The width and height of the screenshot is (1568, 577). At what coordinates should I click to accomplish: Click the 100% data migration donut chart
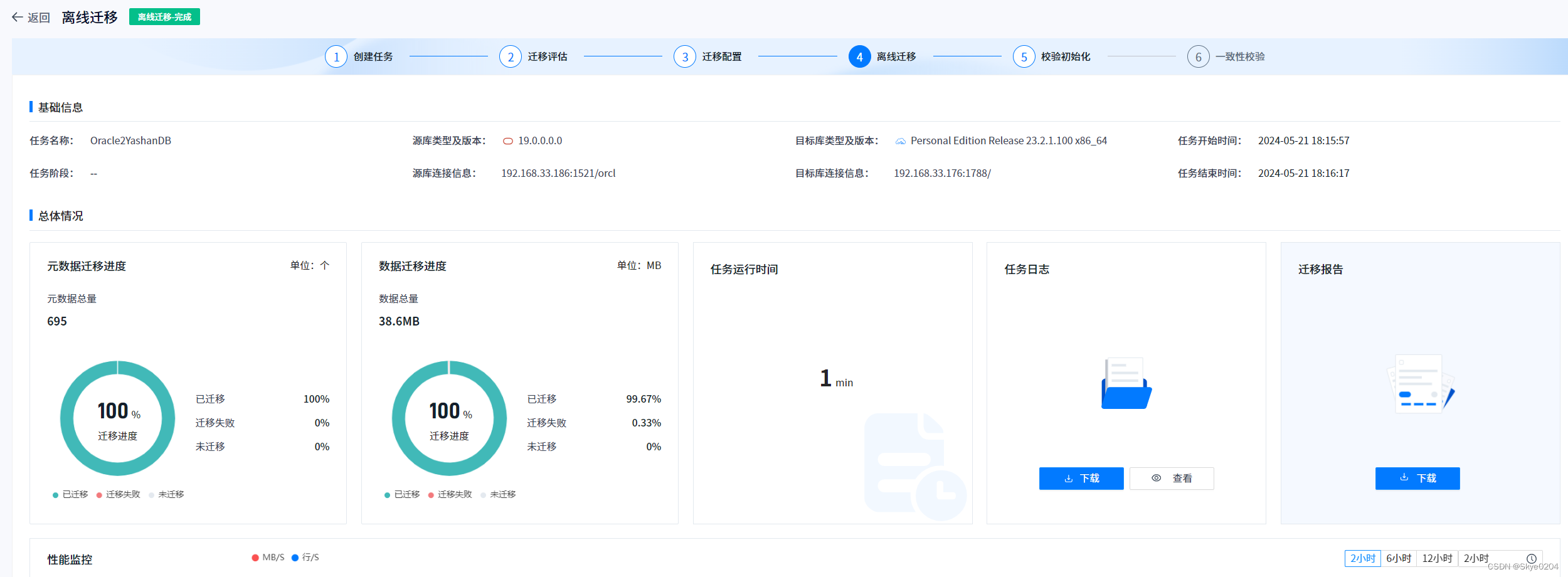click(x=448, y=418)
